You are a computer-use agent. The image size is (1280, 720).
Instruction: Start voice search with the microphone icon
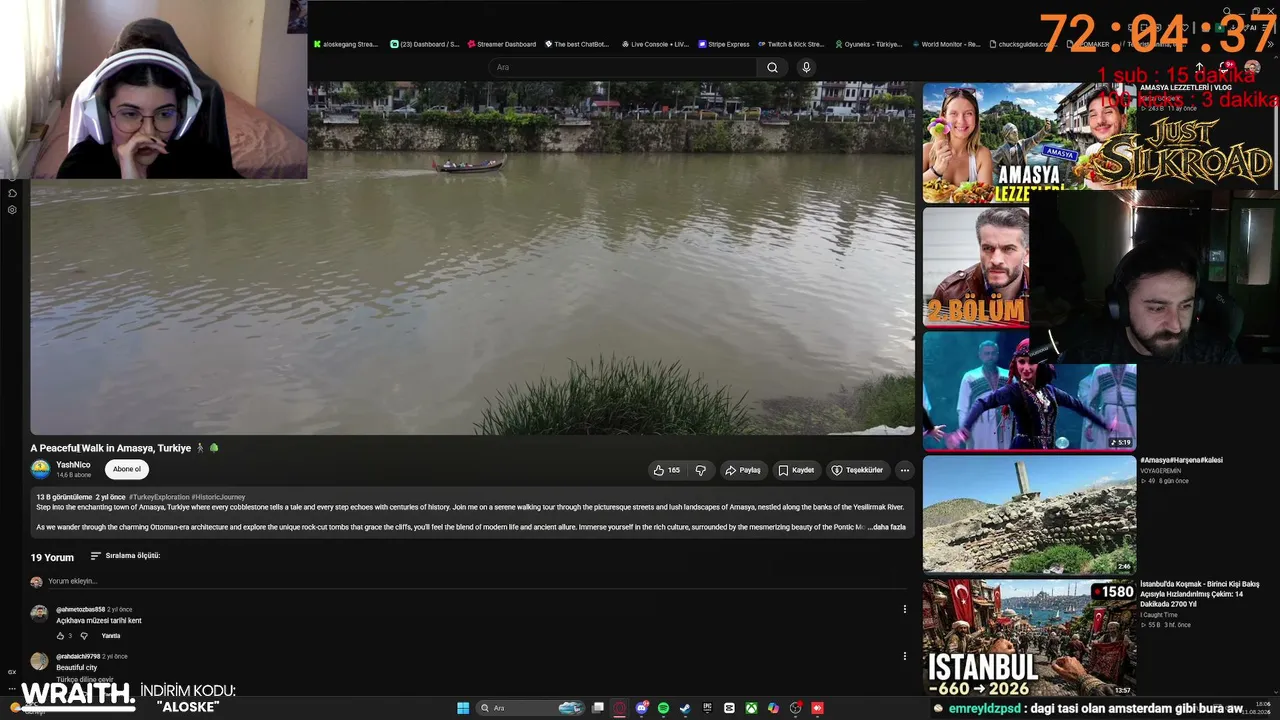tap(806, 67)
